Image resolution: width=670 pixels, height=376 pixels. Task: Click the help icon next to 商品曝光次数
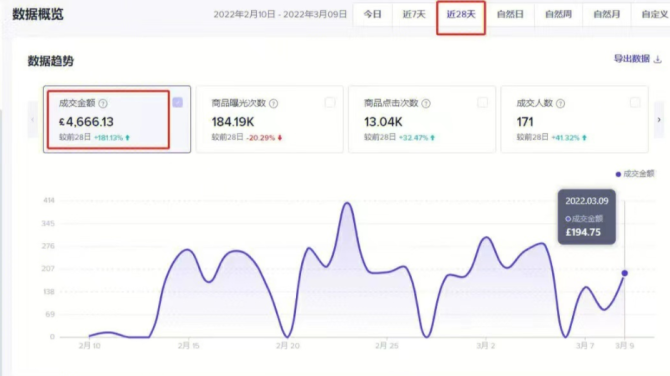[273, 103]
